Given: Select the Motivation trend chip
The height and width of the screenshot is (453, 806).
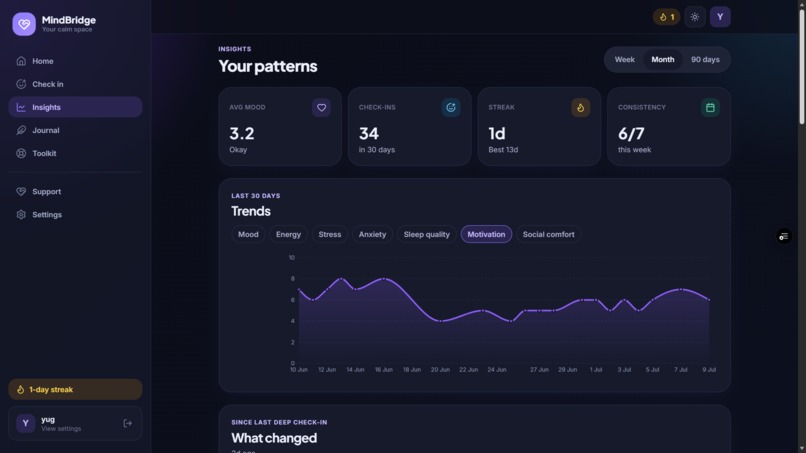Looking at the screenshot, I should coord(486,234).
